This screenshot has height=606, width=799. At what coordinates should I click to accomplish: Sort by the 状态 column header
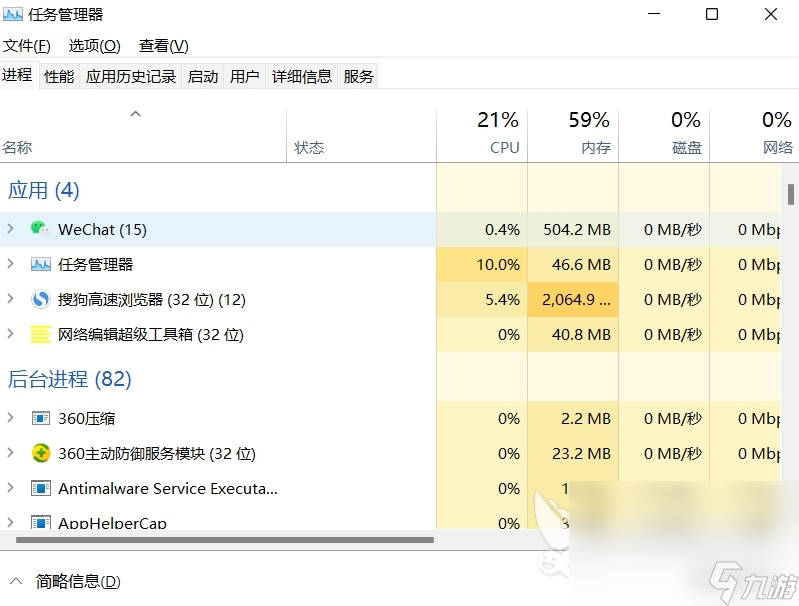click(361, 136)
